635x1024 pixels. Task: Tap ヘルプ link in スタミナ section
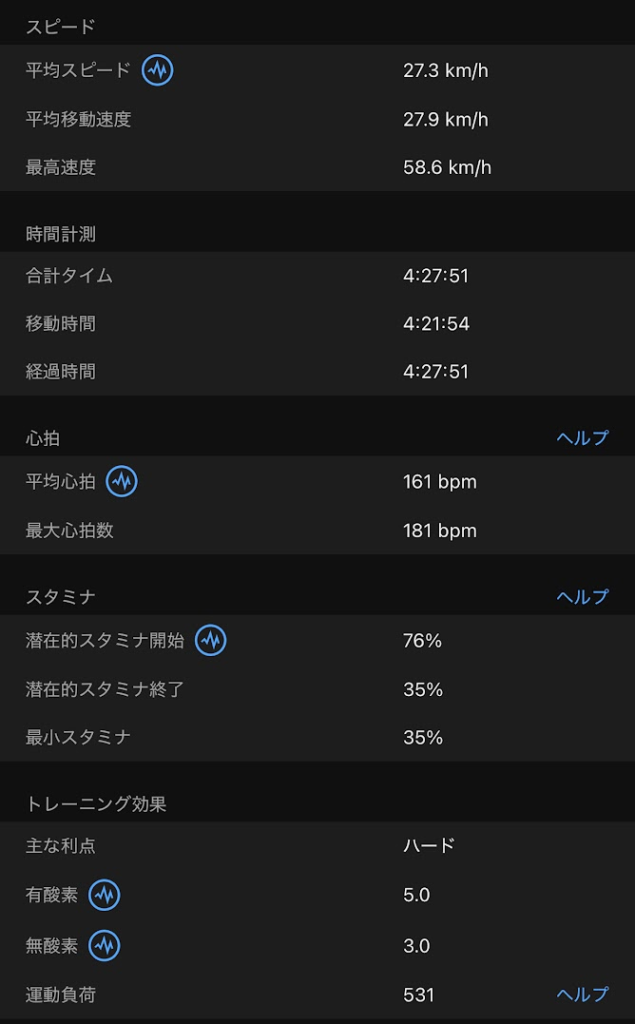[x=582, y=597]
